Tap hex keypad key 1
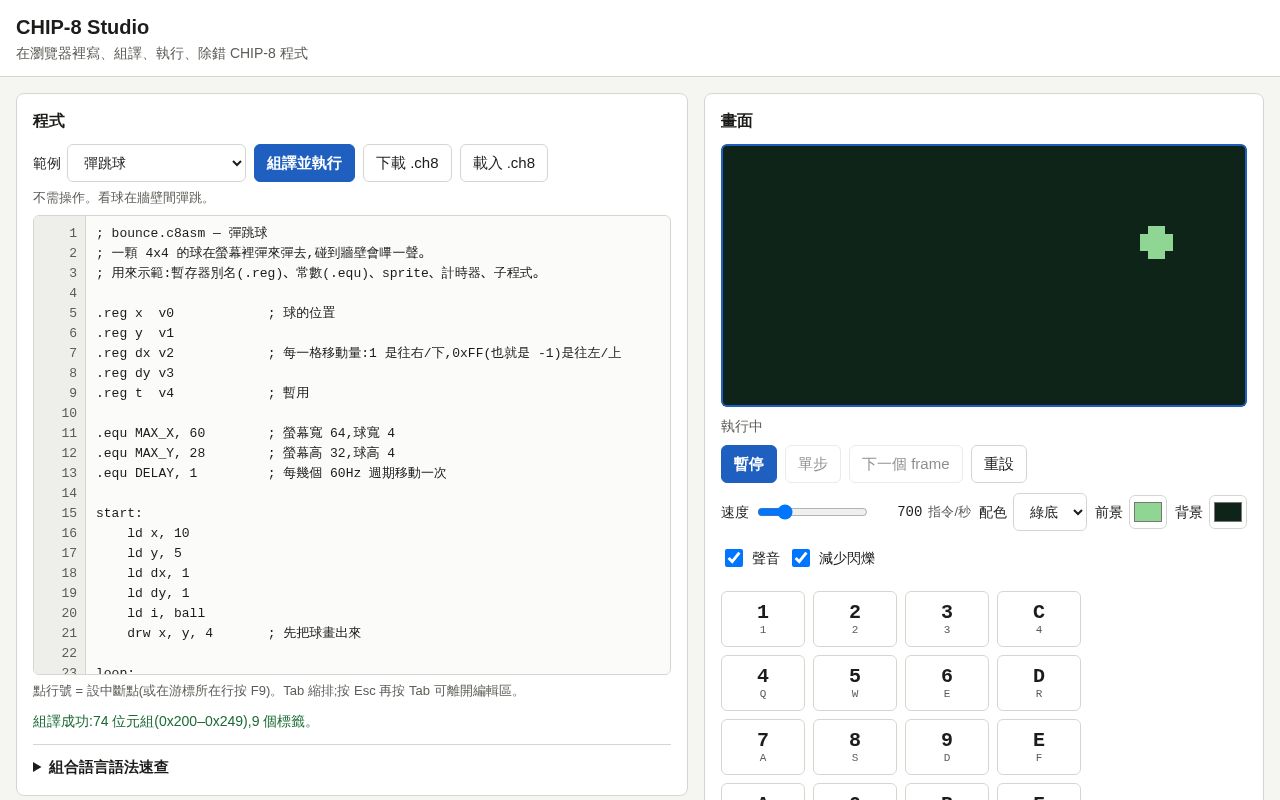Image resolution: width=1280 pixels, height=800 pixels. 763,619
